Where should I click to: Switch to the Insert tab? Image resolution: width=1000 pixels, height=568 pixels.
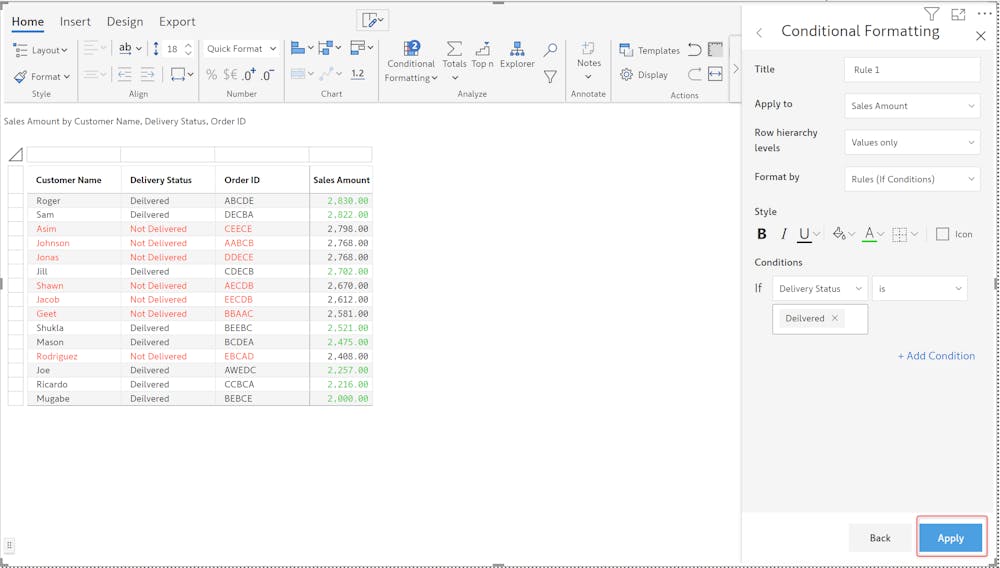point(75,21)
